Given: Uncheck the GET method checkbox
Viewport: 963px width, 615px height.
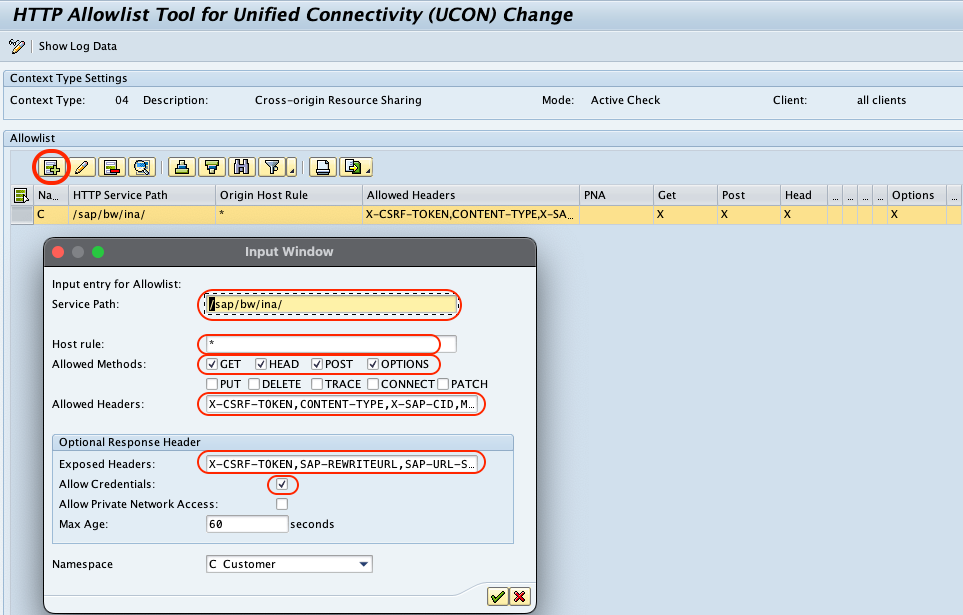Looking at the screenshot, I should click(212, 364).
